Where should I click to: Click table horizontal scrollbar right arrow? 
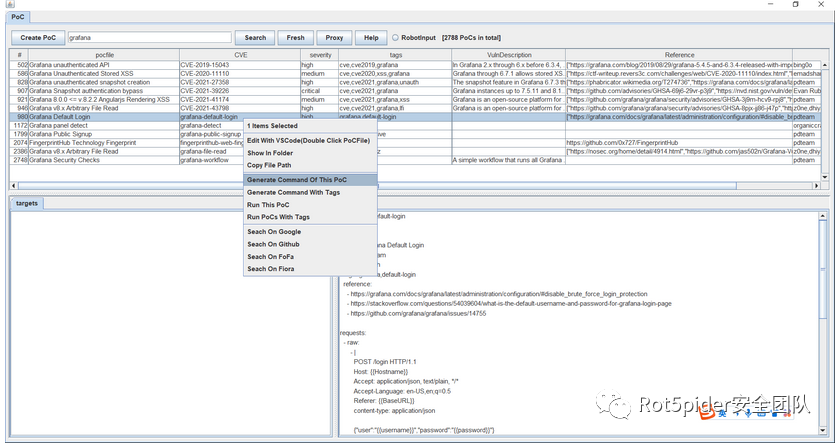point(816,185)
